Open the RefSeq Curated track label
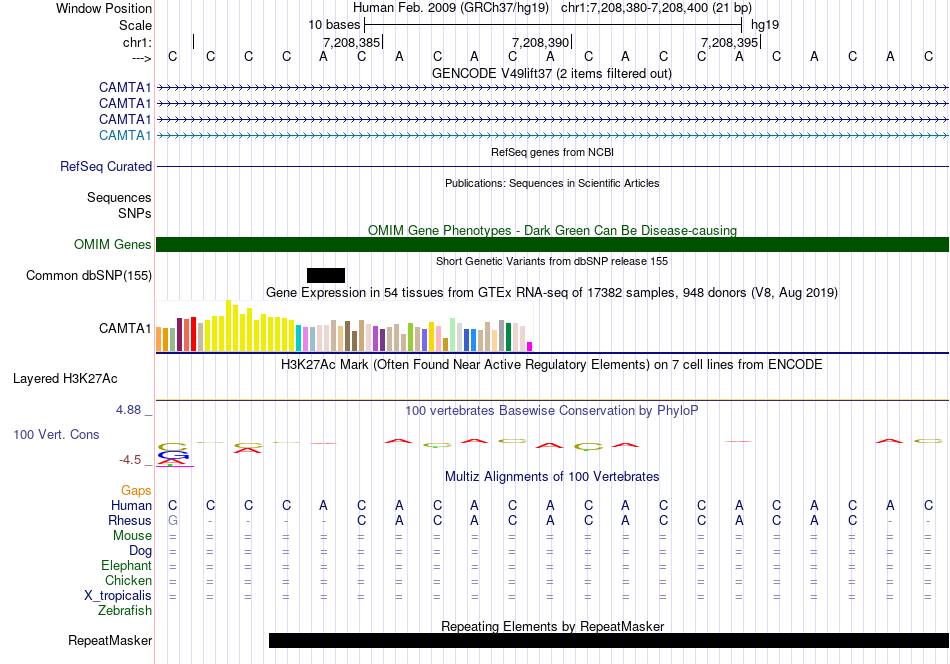 pos(106,166)
